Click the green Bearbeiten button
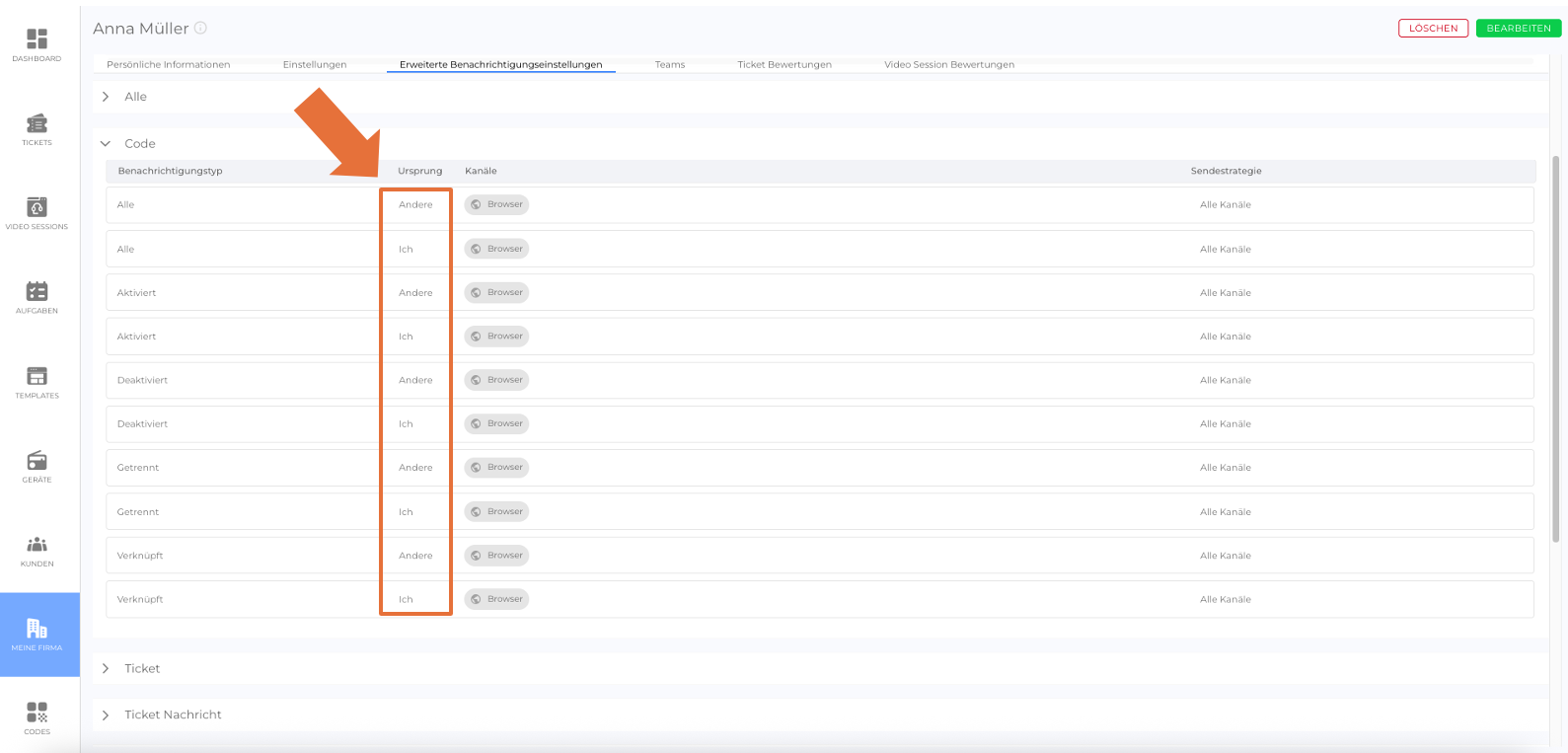1568x753 pixels. point(1518,29)
